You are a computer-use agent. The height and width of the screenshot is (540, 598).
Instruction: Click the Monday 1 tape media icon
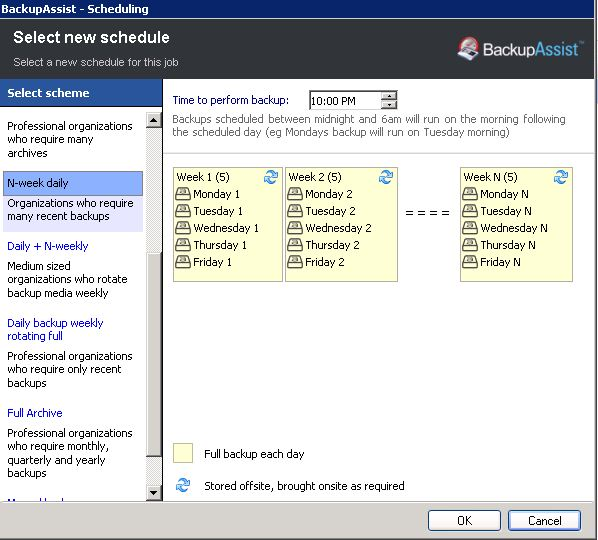pos(183,194)
